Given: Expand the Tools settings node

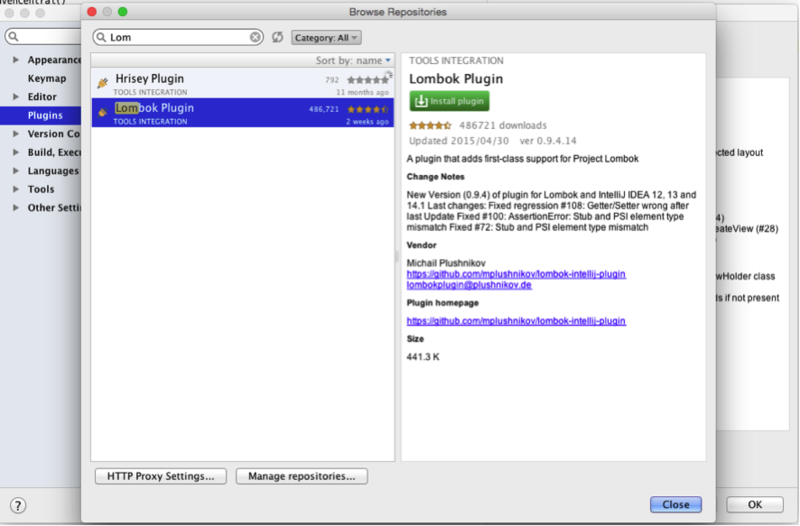Looking at the screenshot, I should pyautogui.click(x=16, y=189).
